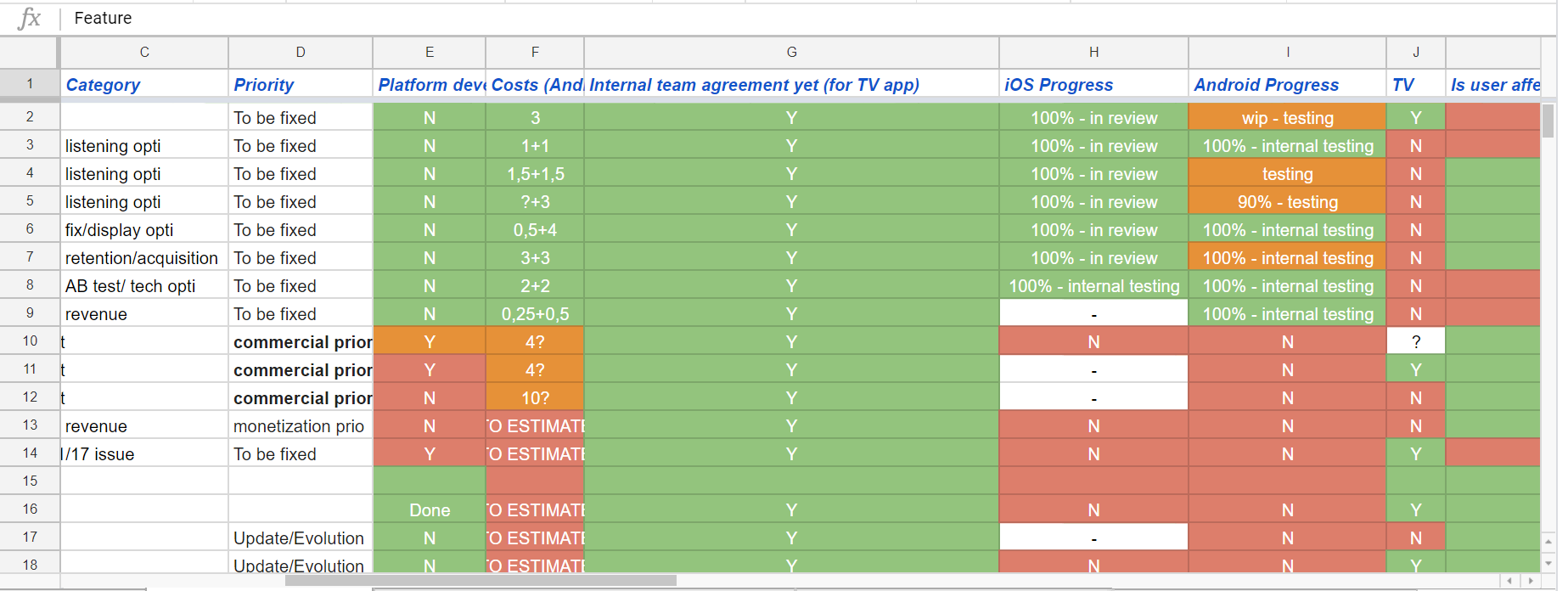Select the '100% - internal testing' cell in row 8
The height and width of the screenshot is (591, 1568).
coord(1093,285)
